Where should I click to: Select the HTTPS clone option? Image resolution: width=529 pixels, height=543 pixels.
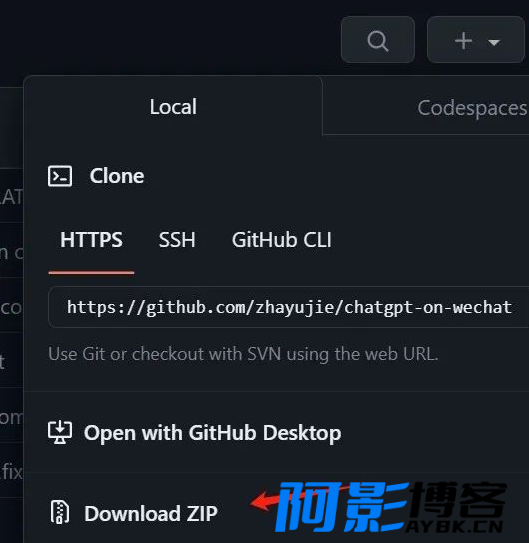[91, 240]
